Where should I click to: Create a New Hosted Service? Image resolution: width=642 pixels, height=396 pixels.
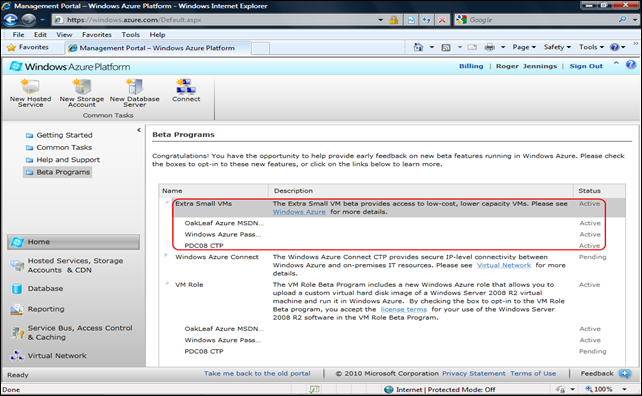30,93
